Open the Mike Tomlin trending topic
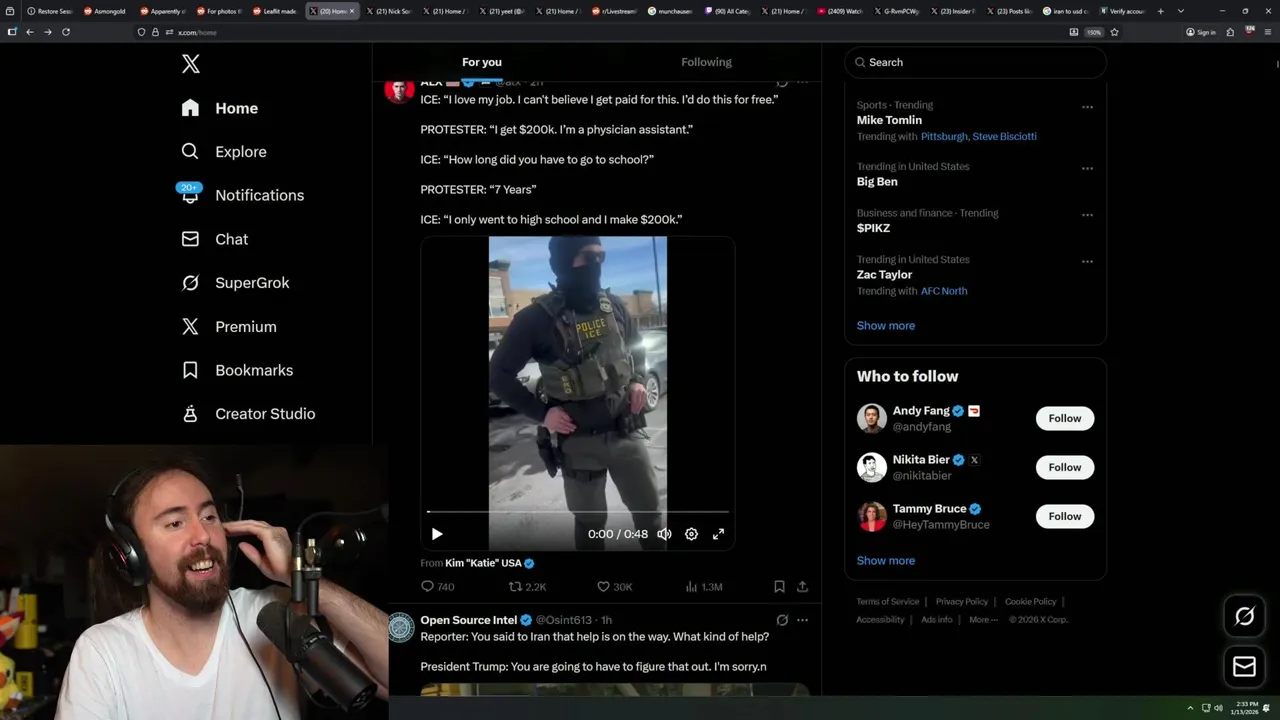The height and width of the screenshot is (720, 1280). (889, 120)
